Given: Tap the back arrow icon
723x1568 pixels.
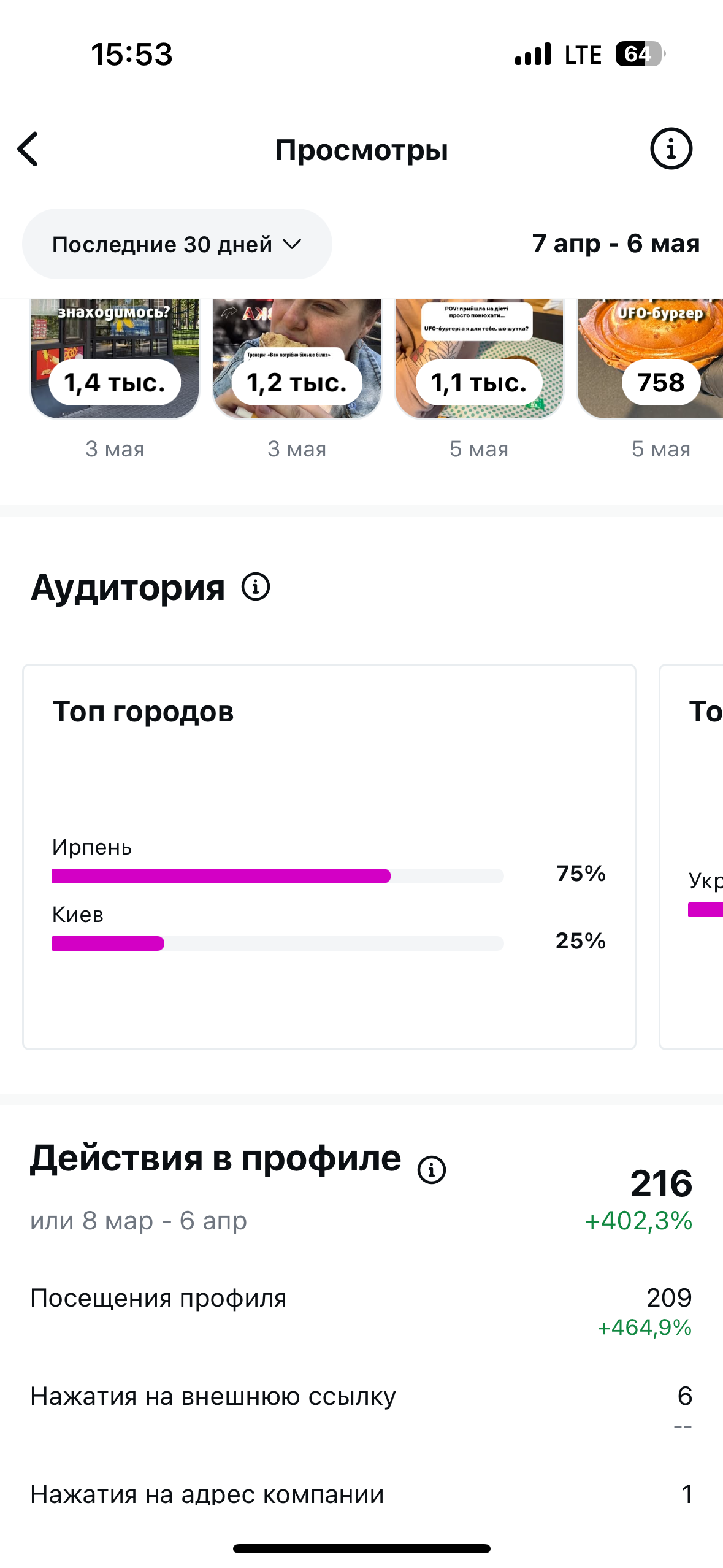Looking at the screenshot, I should point(28,149).
